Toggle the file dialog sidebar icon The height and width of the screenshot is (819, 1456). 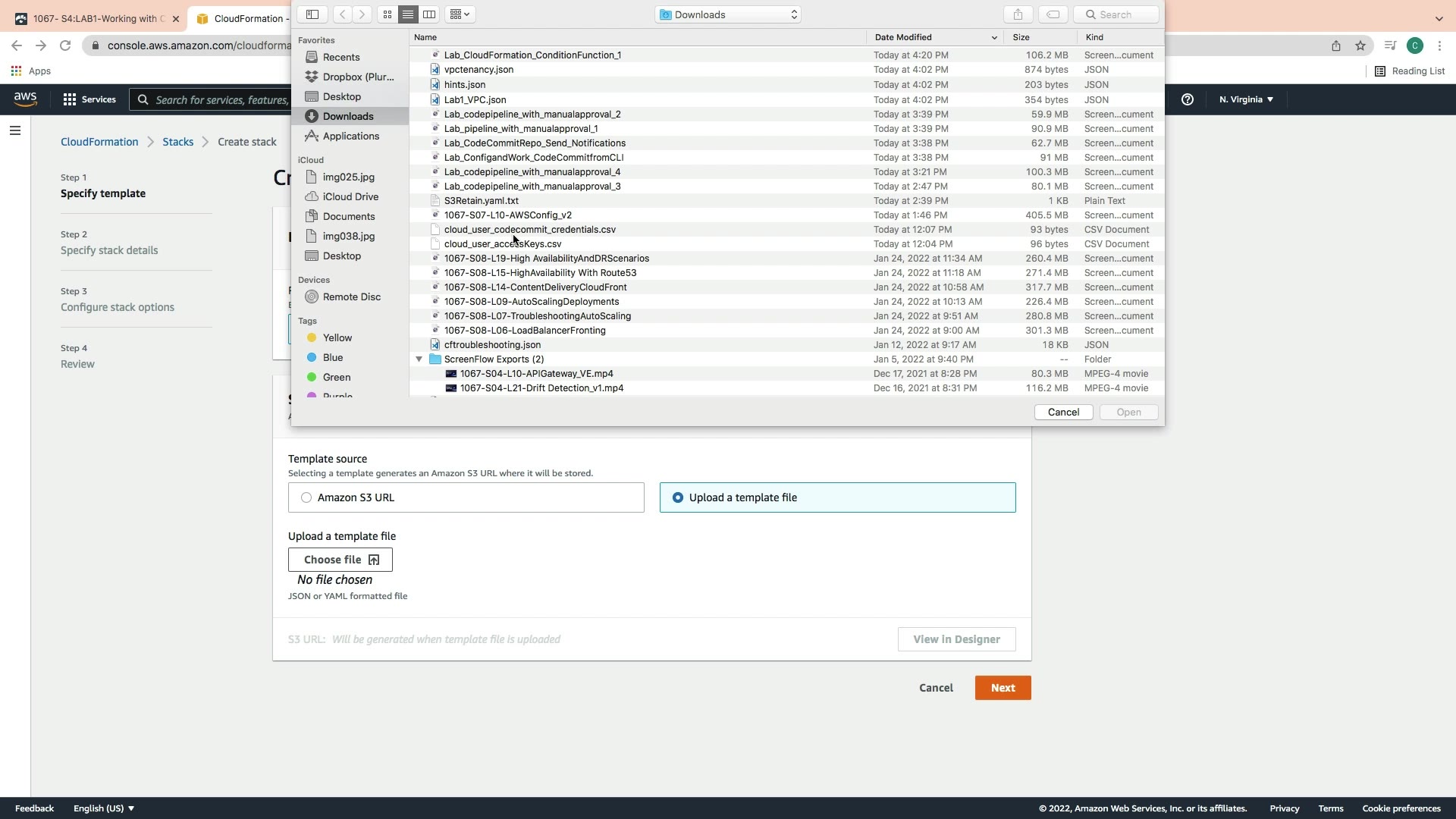coord(312,14)
